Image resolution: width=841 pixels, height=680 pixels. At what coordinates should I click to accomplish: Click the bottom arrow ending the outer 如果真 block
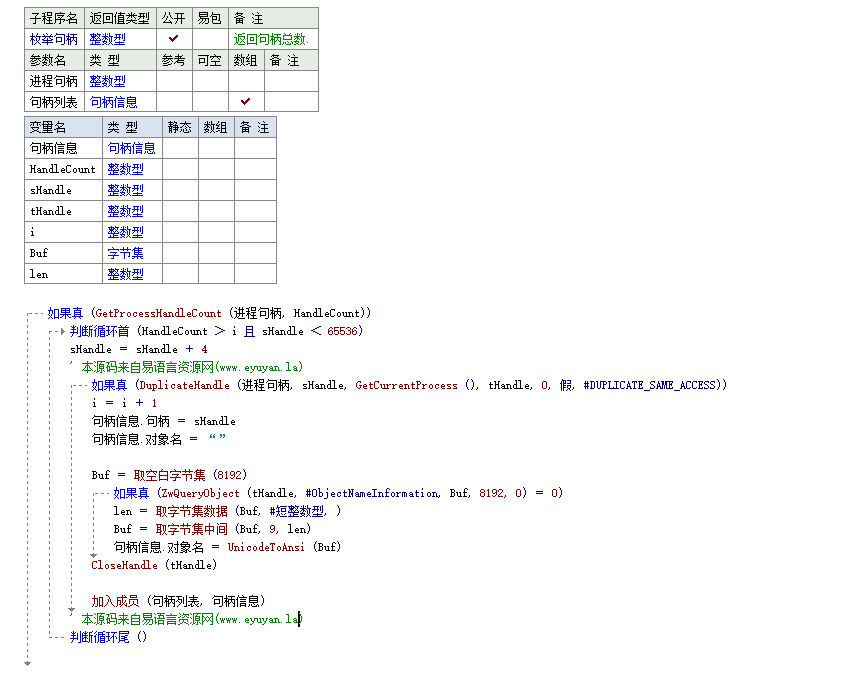click(x=27, y=664)
